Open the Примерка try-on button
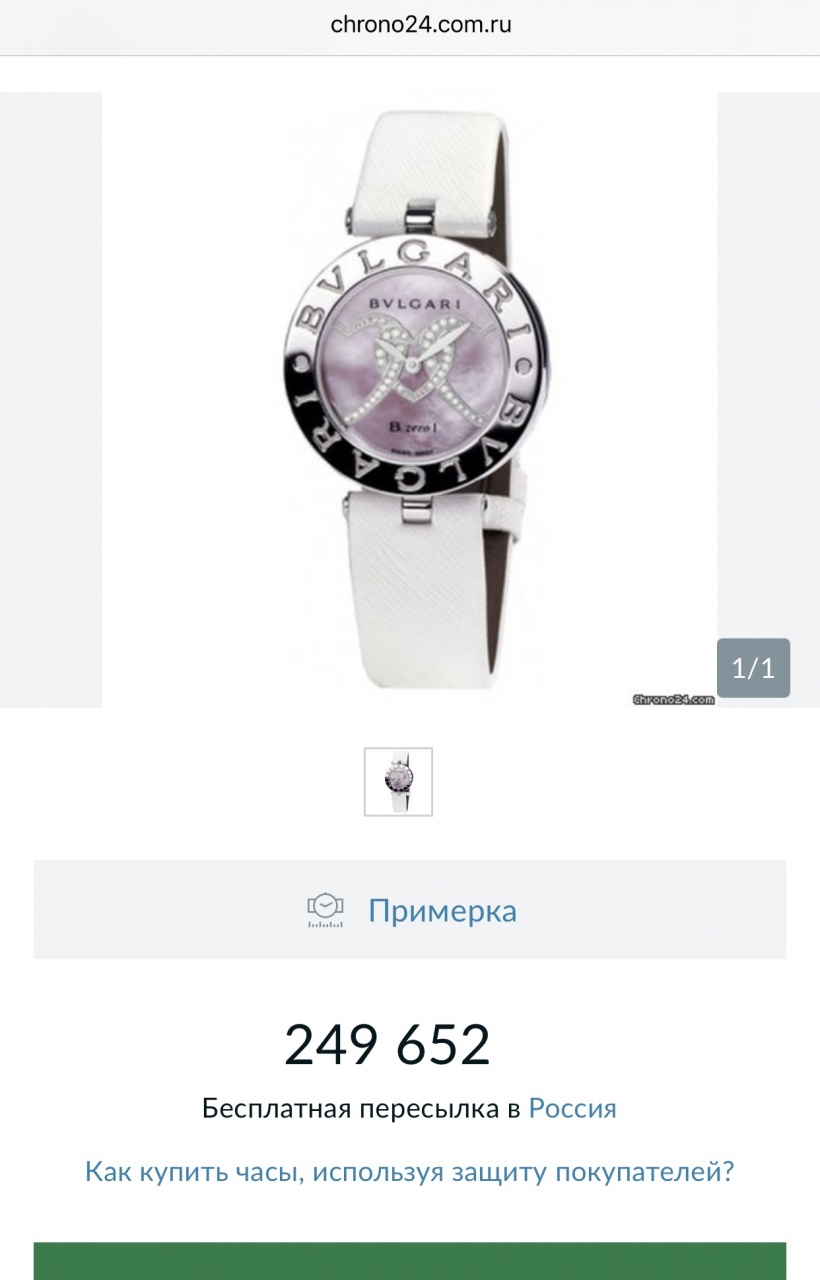The height and width of the screenshot is (1280, 820). tap(410, 909)
